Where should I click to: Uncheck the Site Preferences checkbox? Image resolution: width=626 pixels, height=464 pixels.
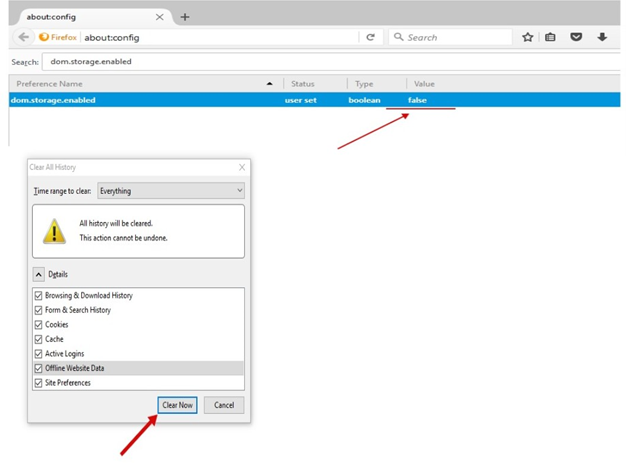(x=39, y=383)
